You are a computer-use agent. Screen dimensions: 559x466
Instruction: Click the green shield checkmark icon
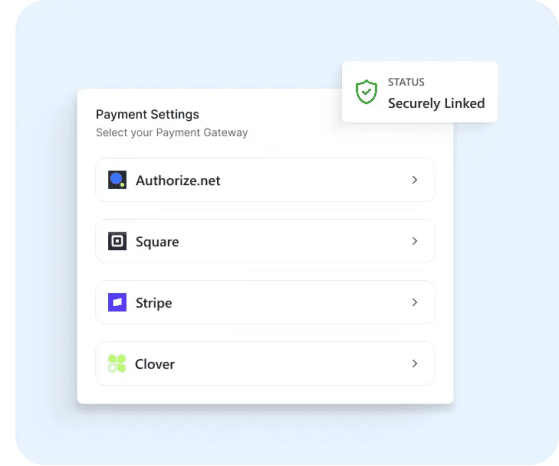366,92
